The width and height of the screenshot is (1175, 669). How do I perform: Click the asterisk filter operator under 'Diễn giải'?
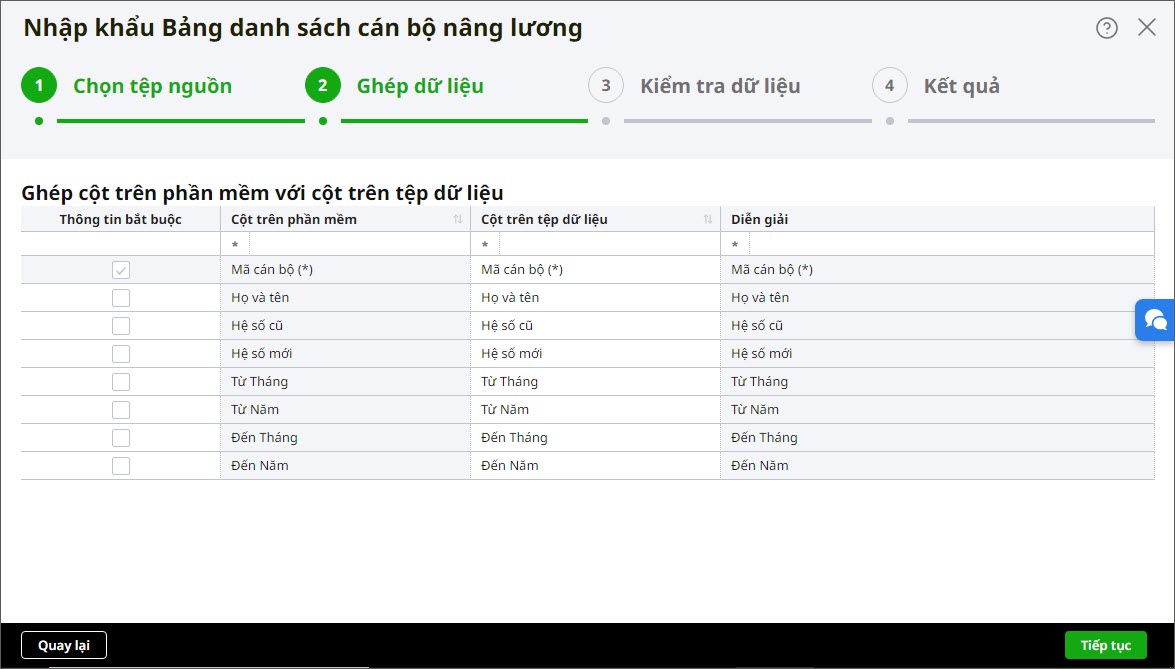pos(735,245)
